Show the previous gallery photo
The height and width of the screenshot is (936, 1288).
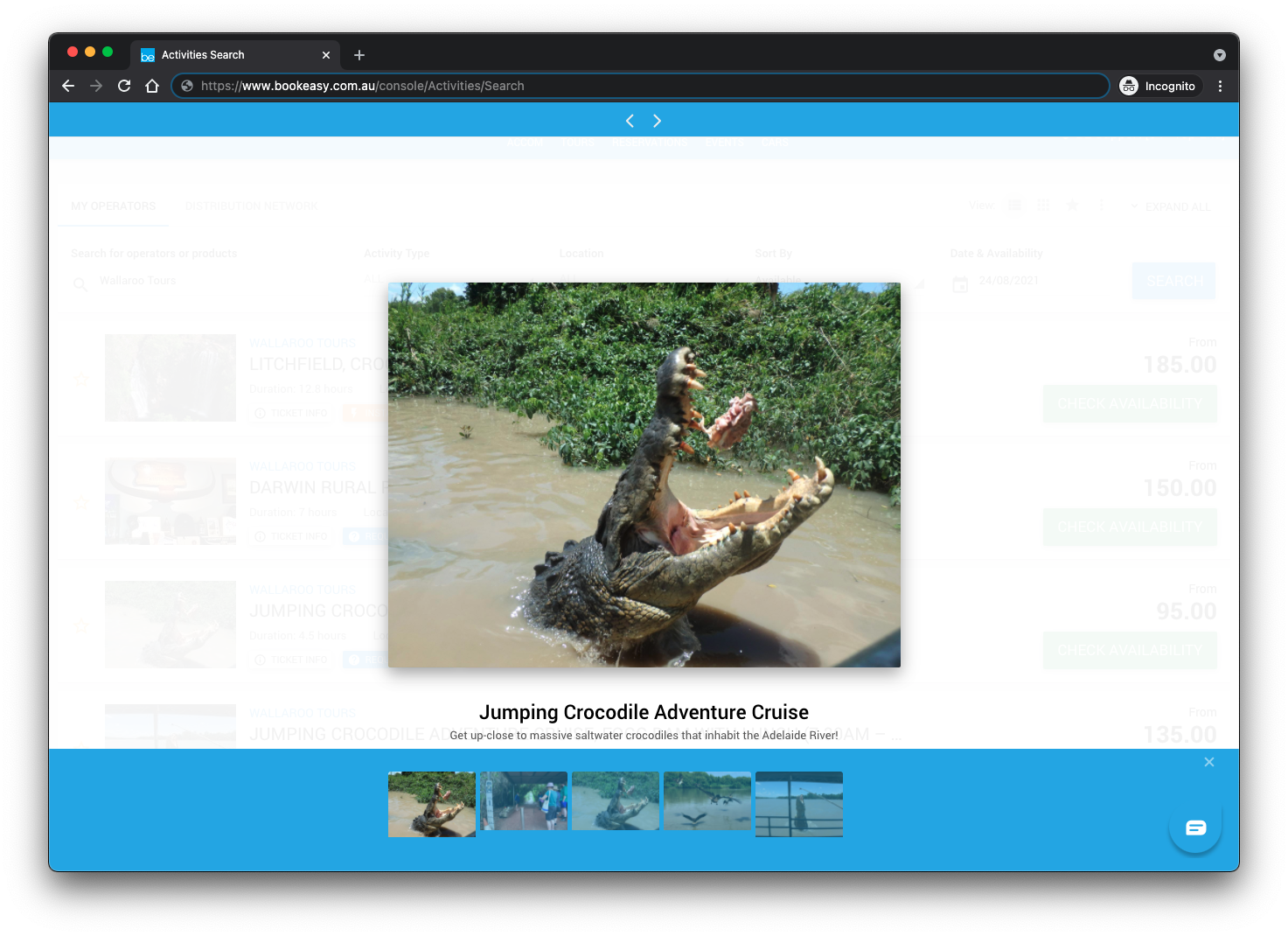630,121
